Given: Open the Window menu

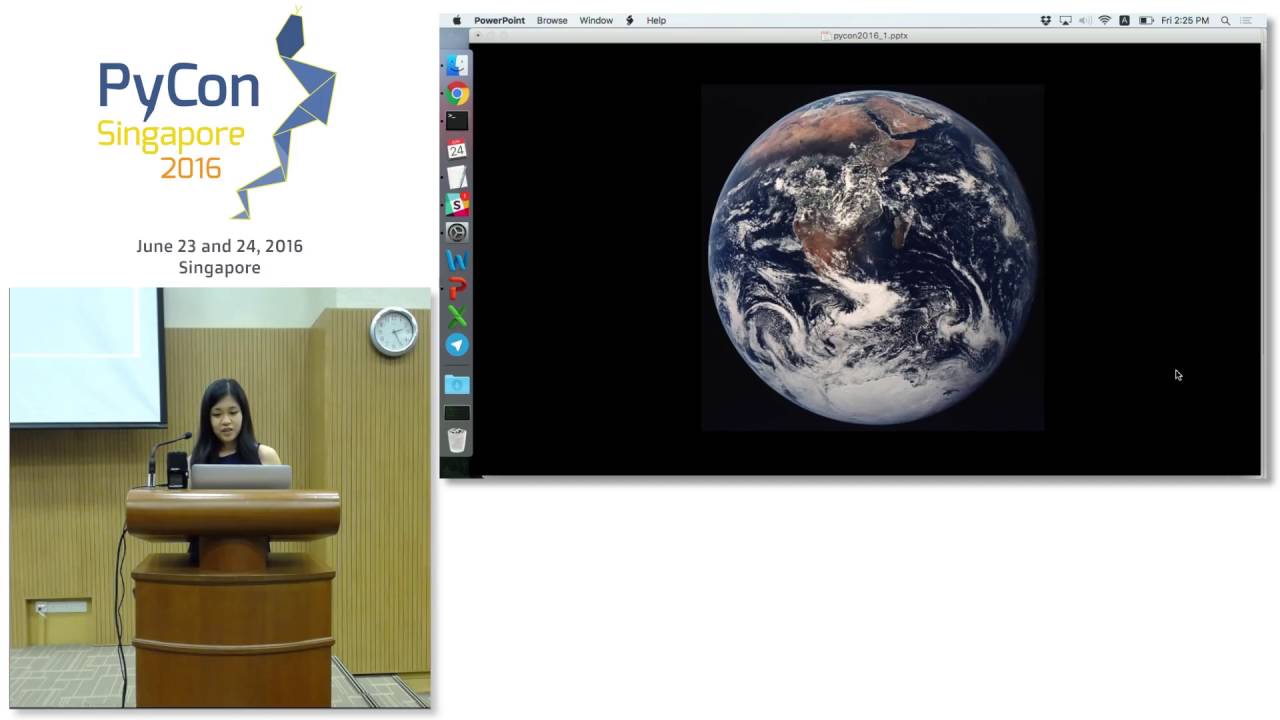Looking at the screenshot, I should 596,20.
